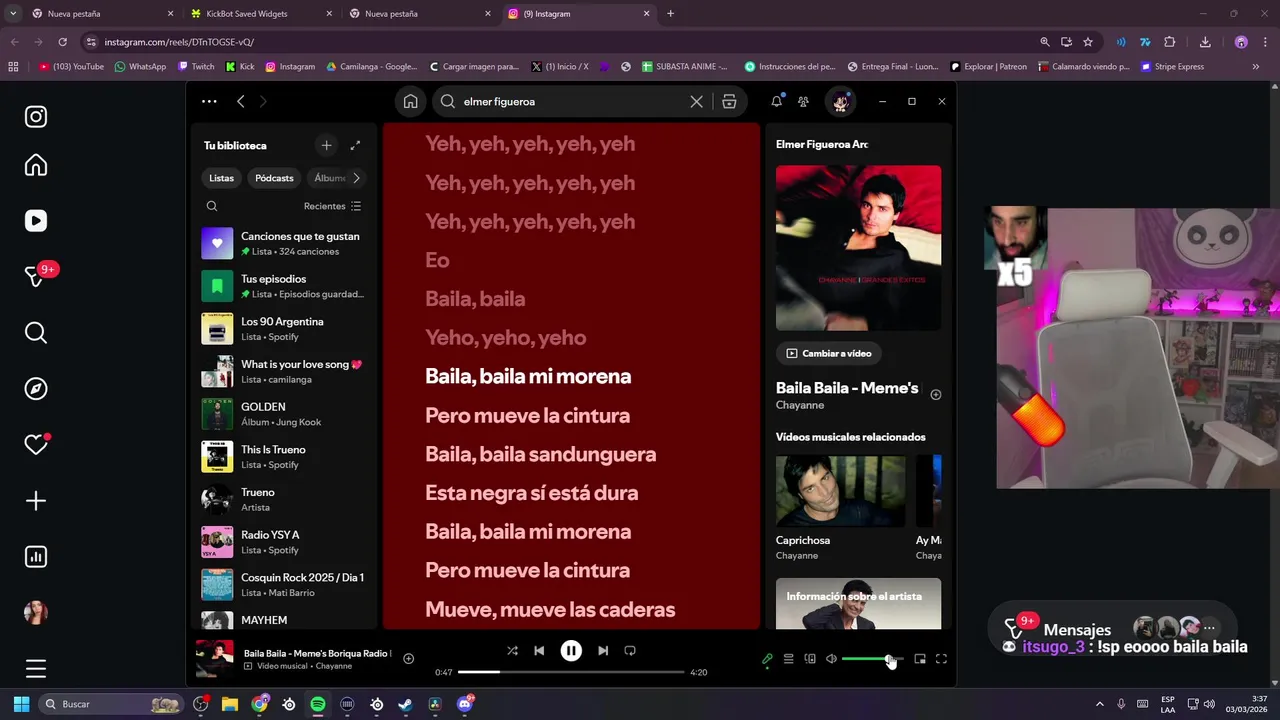Adjust Spotify volume slider
Image resolution: width=1280 pixels, height=720 pixels.
[x=872, y=659]
